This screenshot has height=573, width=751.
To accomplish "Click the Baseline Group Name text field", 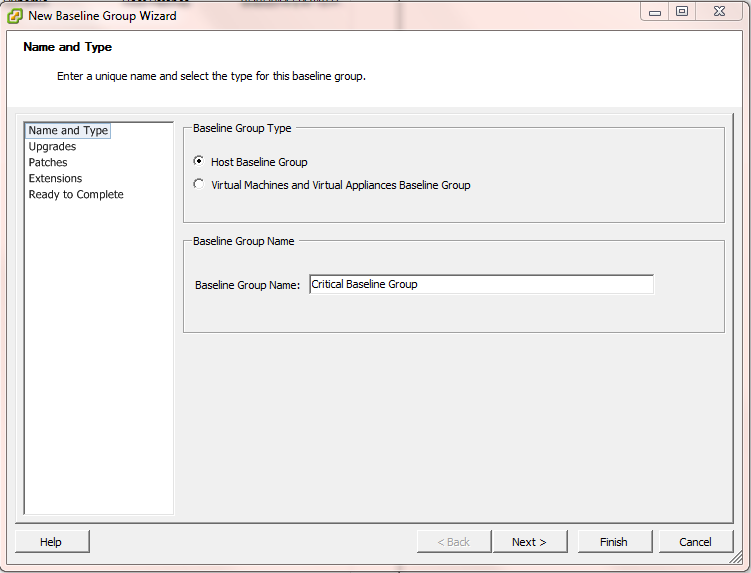I will [481, 284].
